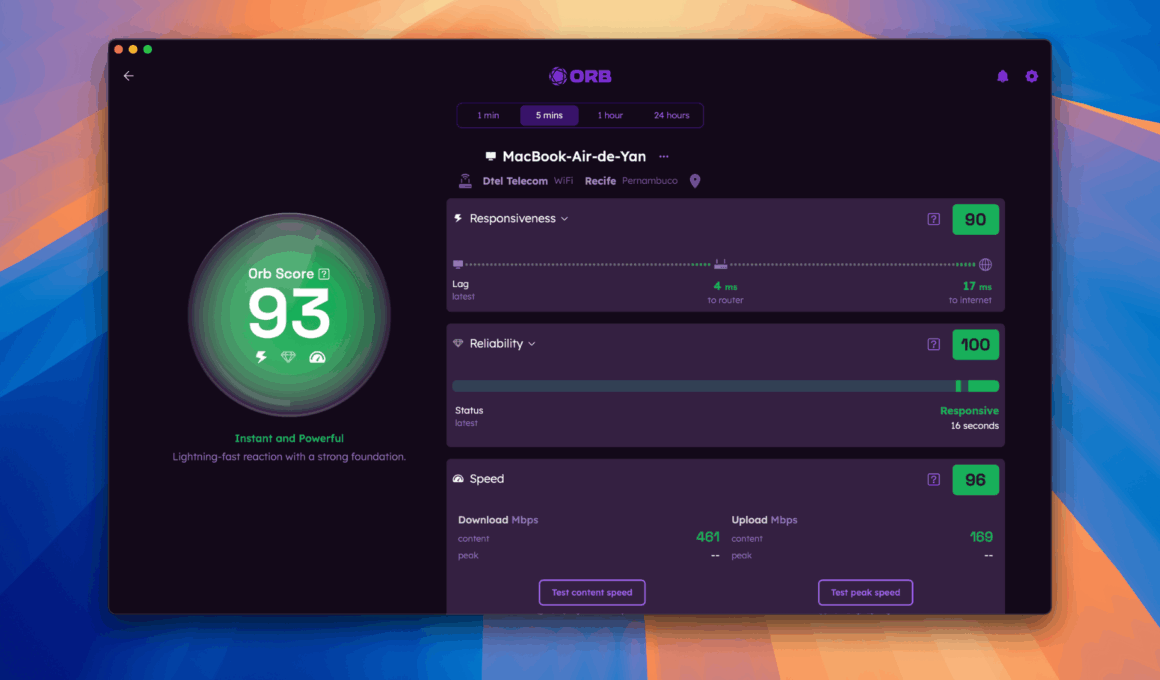Image resolution: width=1160 pixels, height=680 pixels.
Task: Click speedometer icon inside orb
Action: tap(317, 357)
